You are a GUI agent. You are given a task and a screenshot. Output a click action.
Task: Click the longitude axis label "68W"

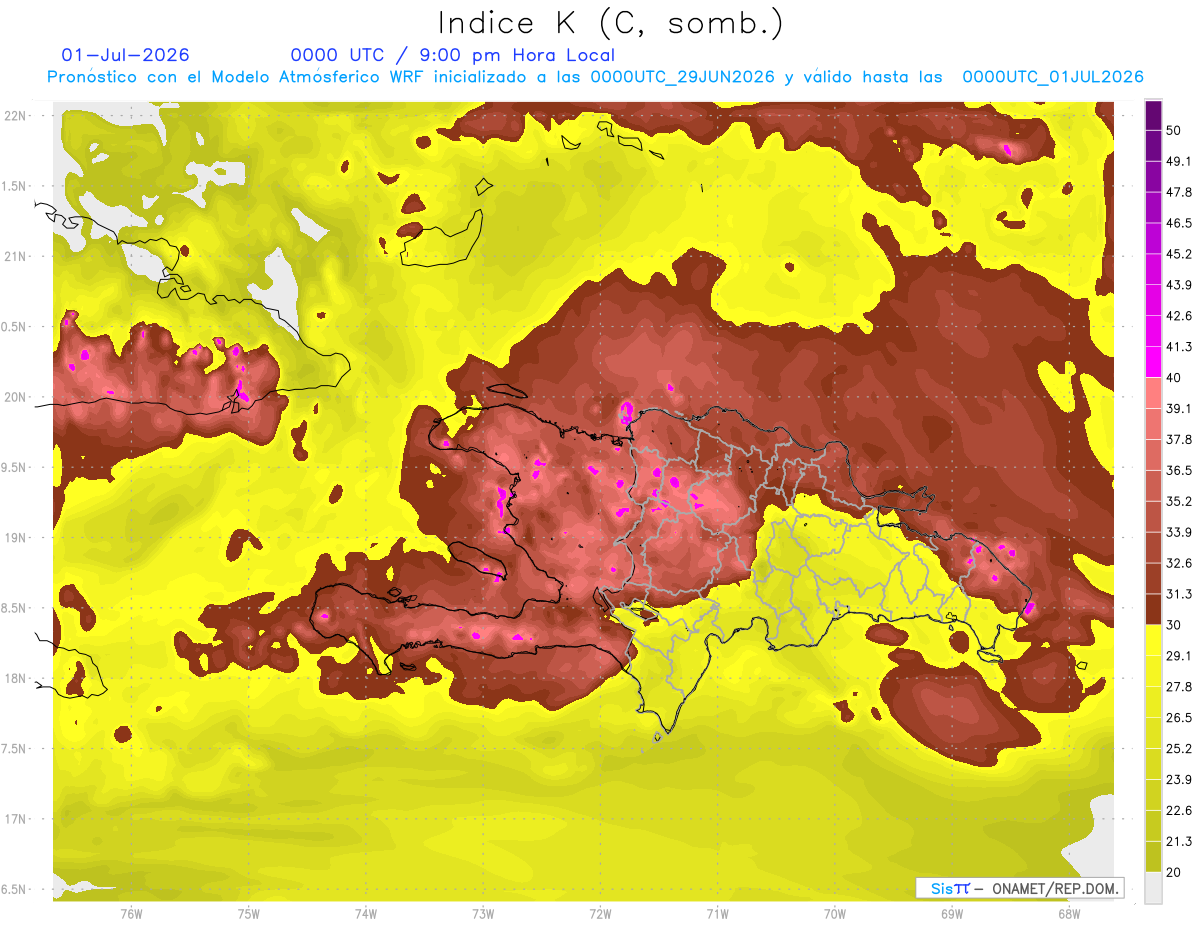pyautogui.click(x=1068, y=914)
